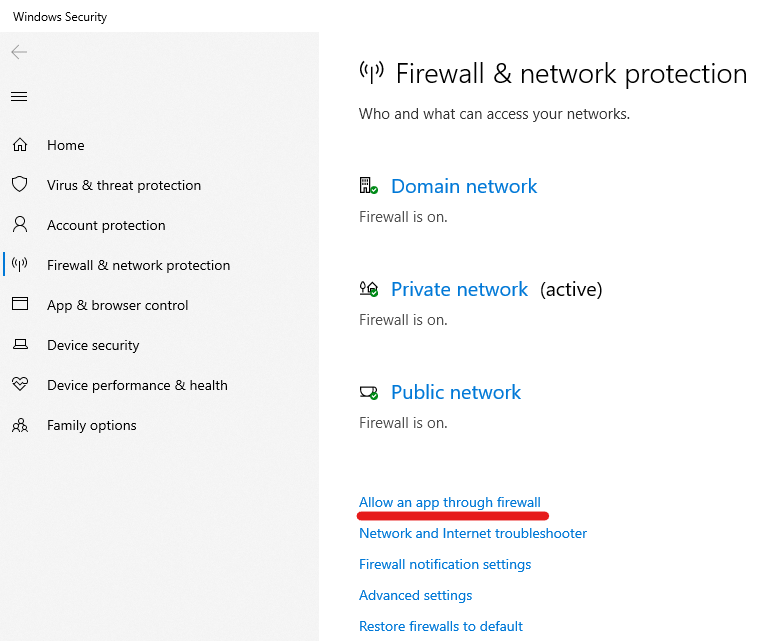Click the back arrow icon
This screenshot has height=641, width=781.
point(19,52)
